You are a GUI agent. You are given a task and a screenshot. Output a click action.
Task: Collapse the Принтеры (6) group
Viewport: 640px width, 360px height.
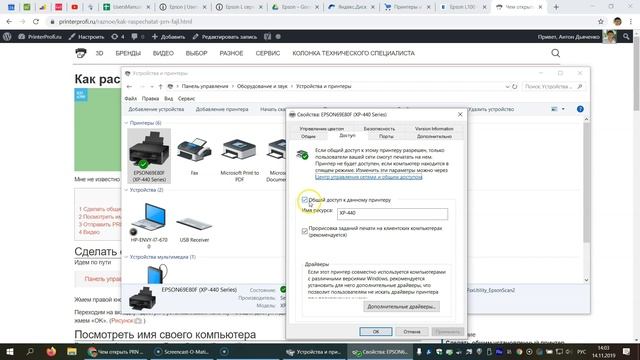pyautogui.click(x=126, y=123)
